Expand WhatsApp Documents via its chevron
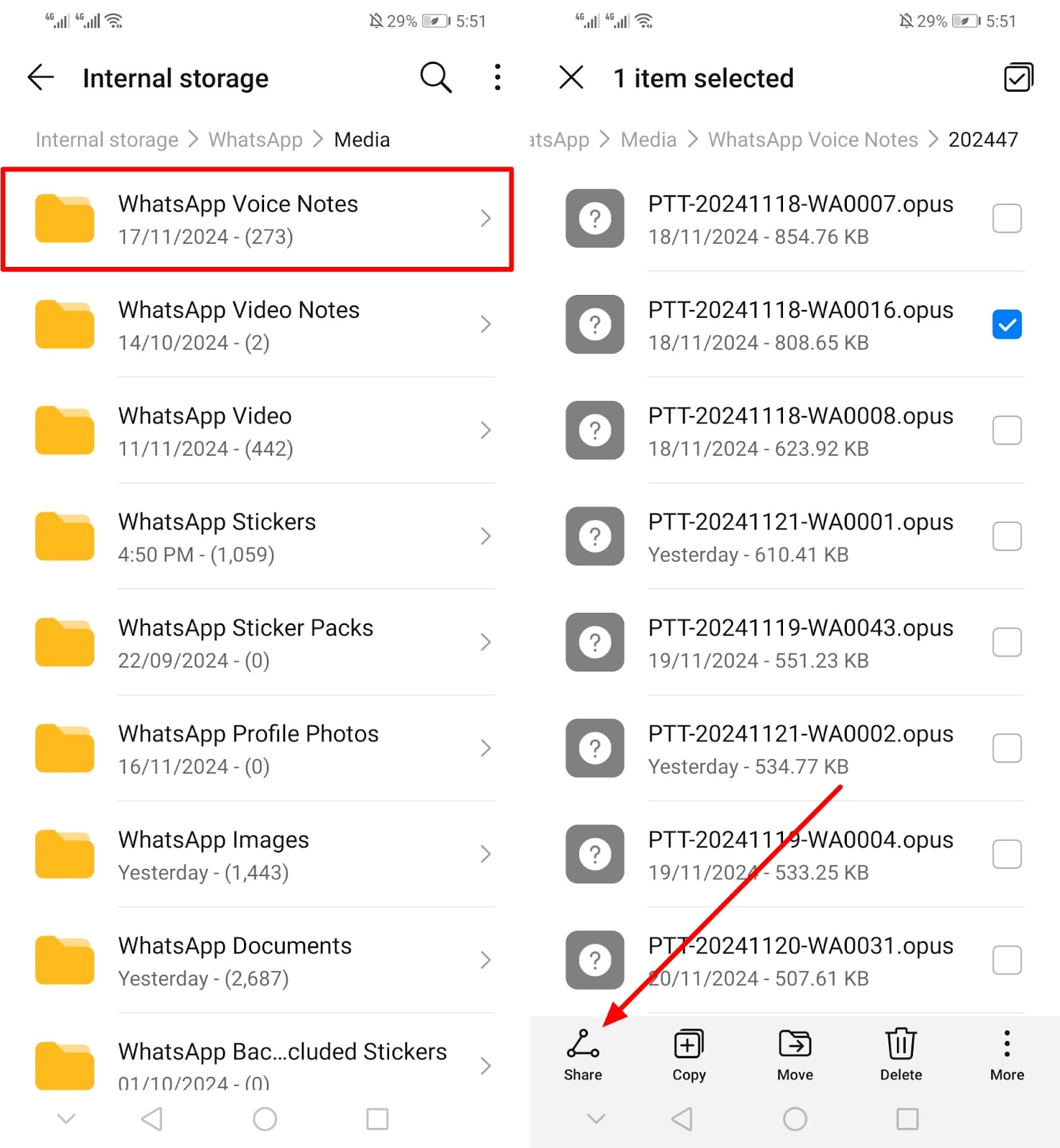 click(486, 960)
